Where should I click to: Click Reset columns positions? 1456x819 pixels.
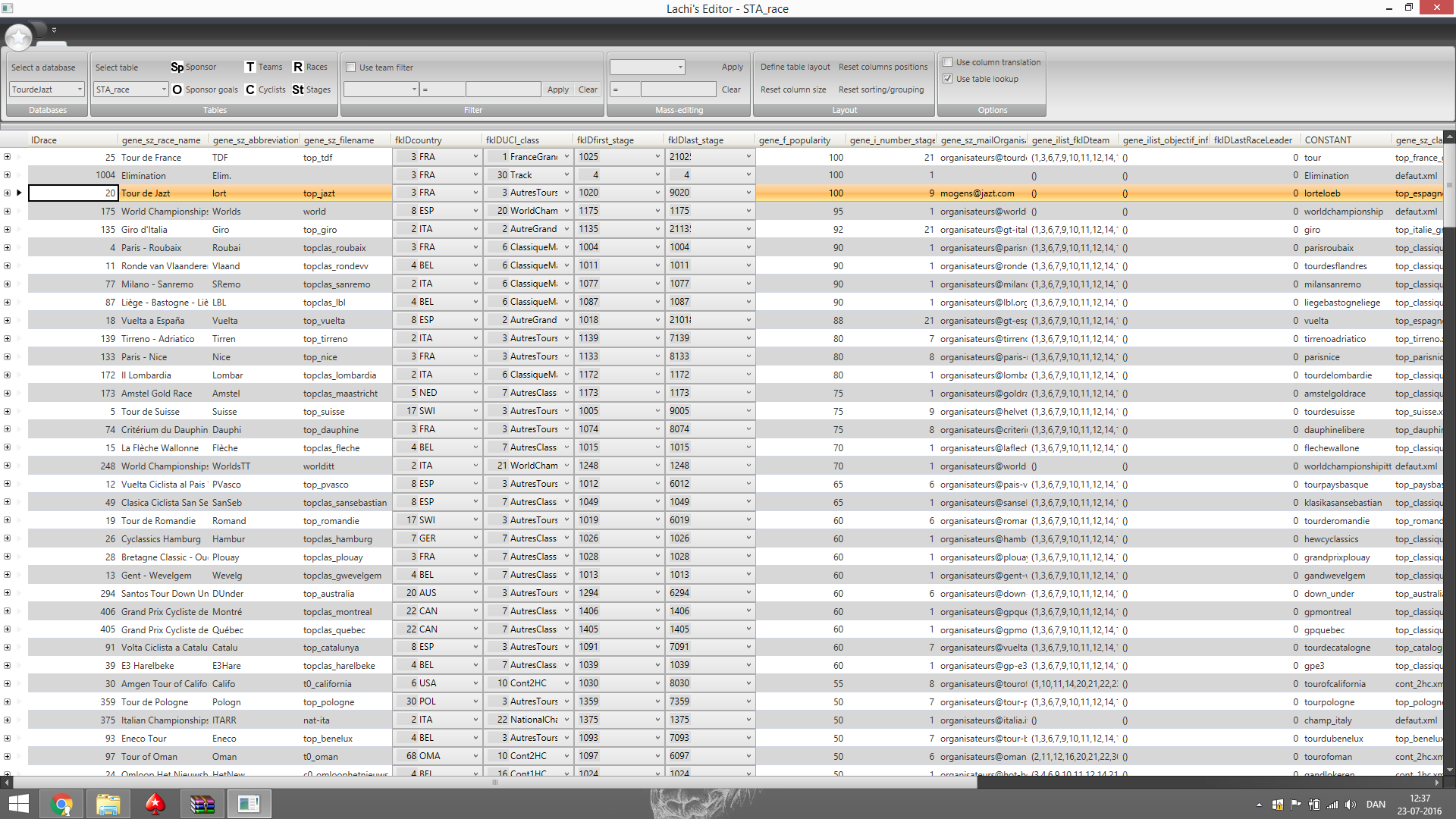pyautogui.click(x=883, y=67)
